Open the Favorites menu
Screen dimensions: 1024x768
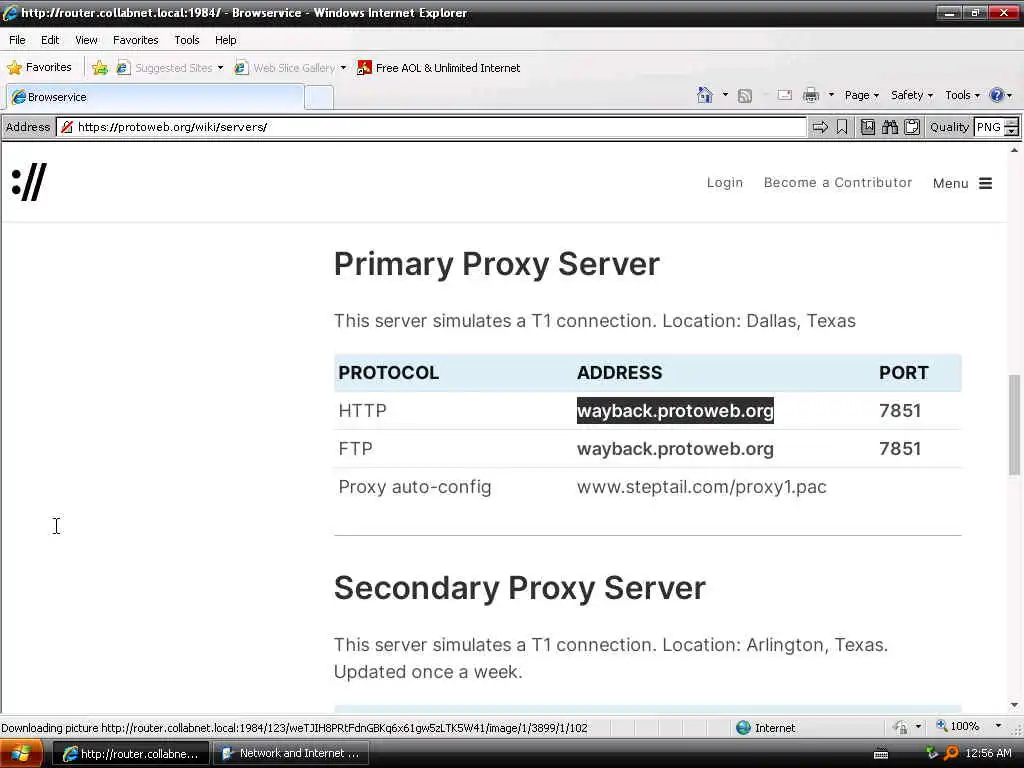pos(135,40)
